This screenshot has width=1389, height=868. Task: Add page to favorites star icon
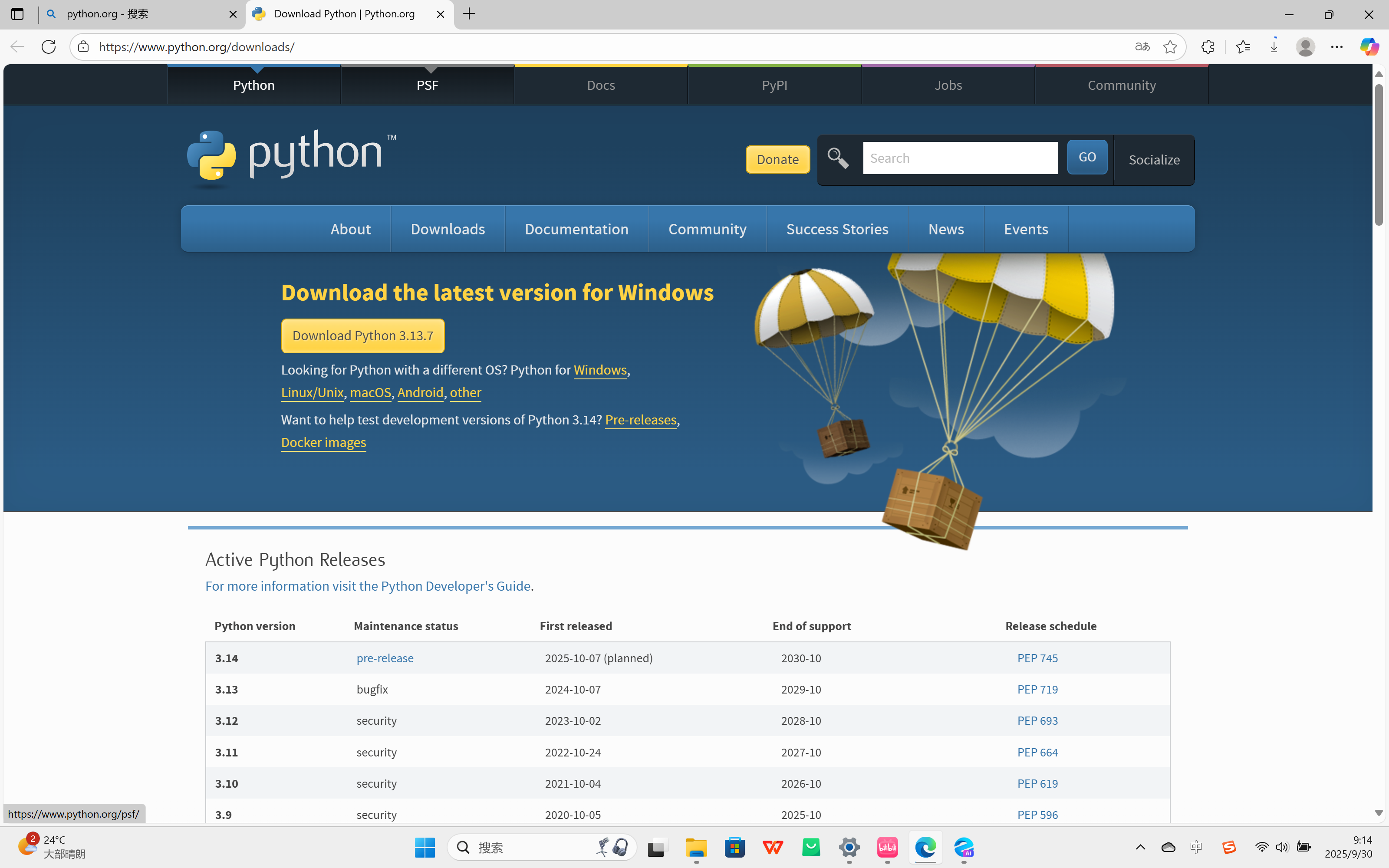pyautogui.click(x=1170, y=46)
